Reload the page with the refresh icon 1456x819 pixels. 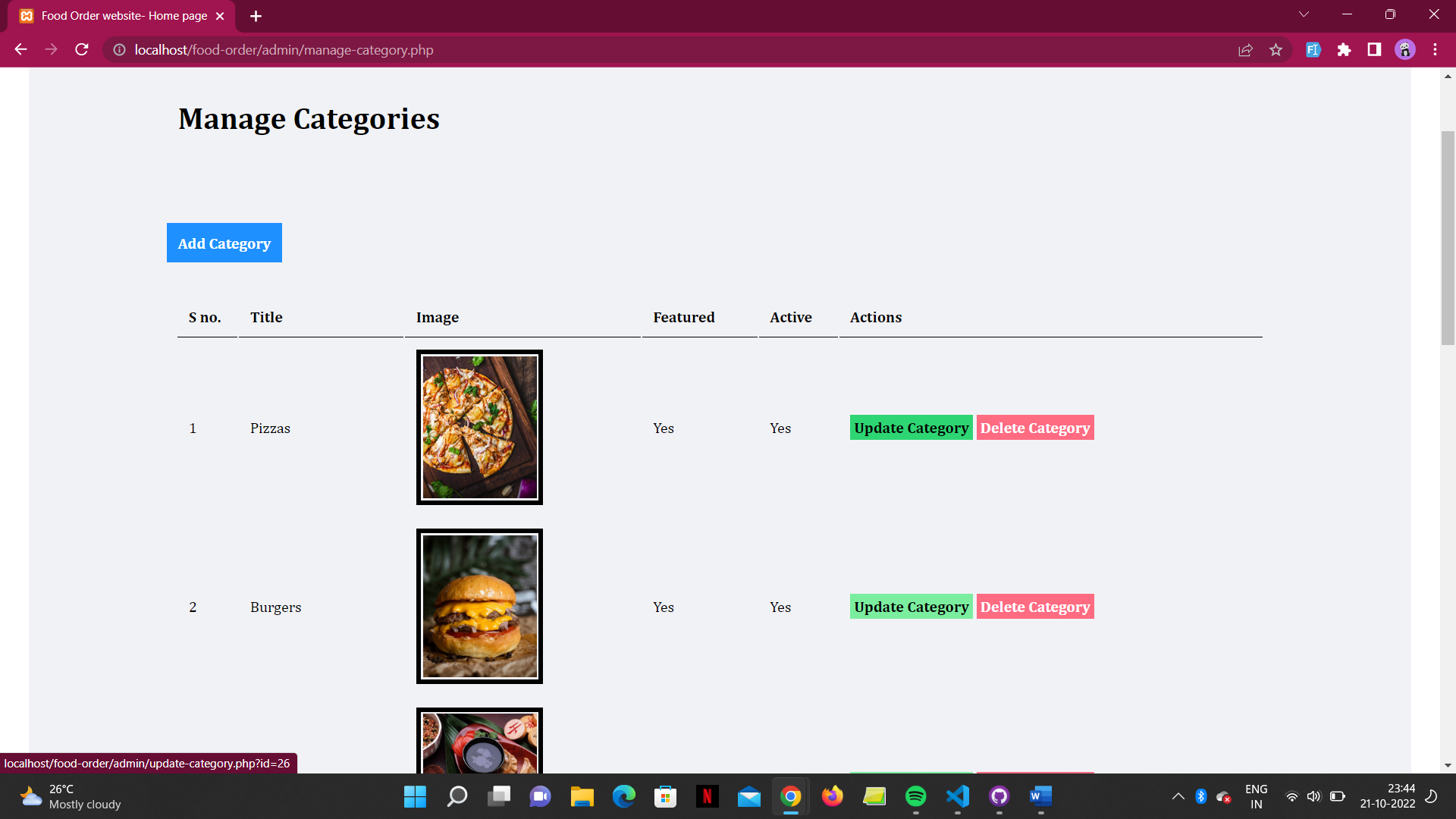[81, 50]
